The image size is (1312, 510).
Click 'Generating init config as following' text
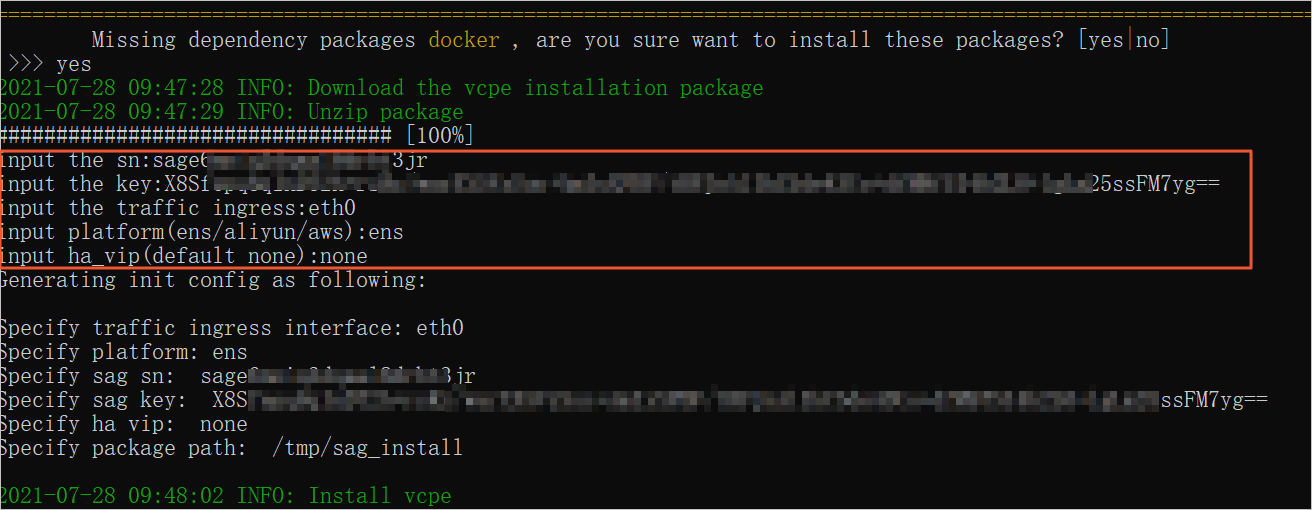(213, 280)
